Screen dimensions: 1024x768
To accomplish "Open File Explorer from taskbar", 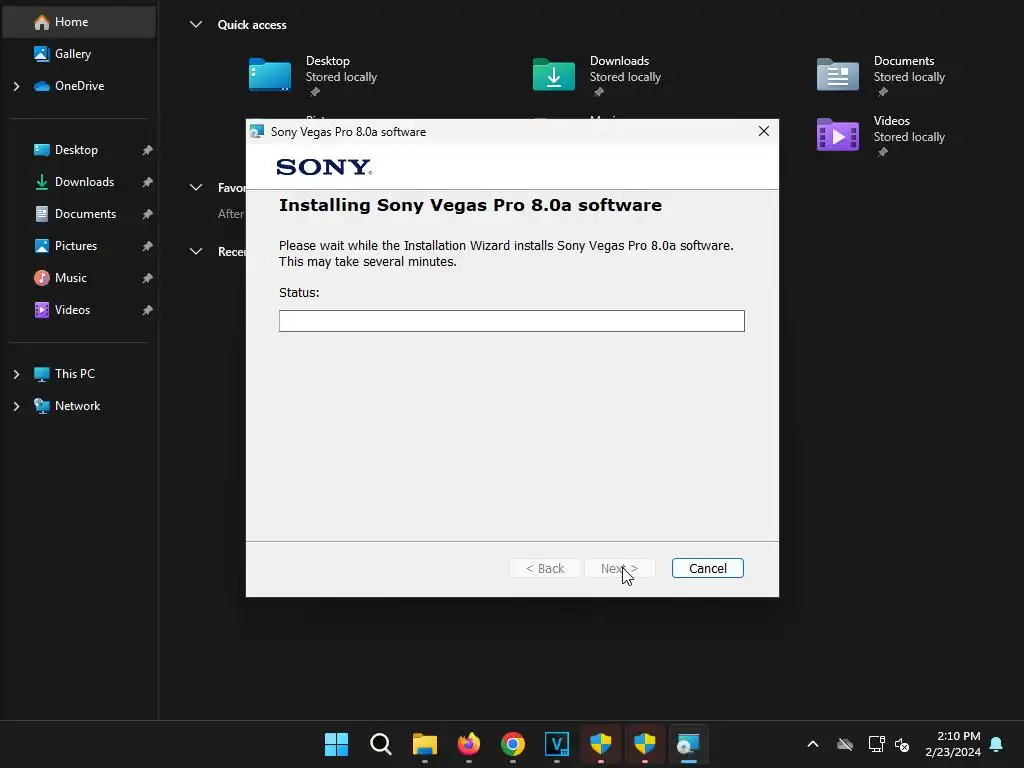I will (x=424, y=744).
